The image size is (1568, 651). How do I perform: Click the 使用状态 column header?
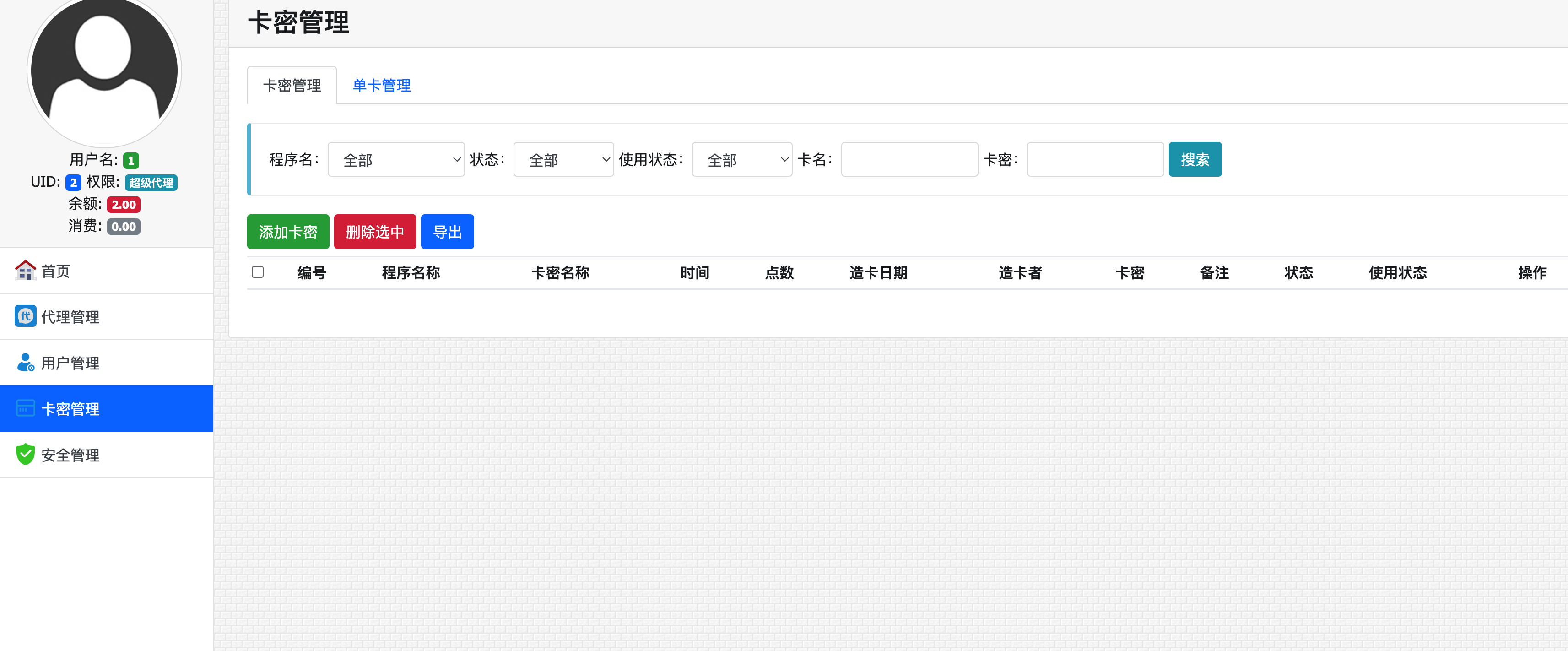pos(1398,273)
